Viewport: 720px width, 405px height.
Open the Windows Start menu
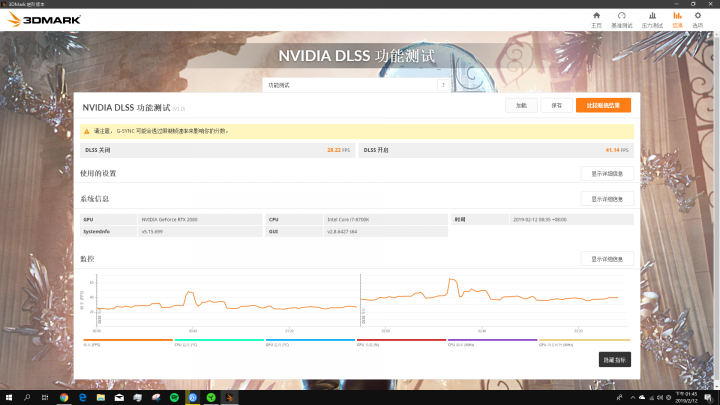9,397
